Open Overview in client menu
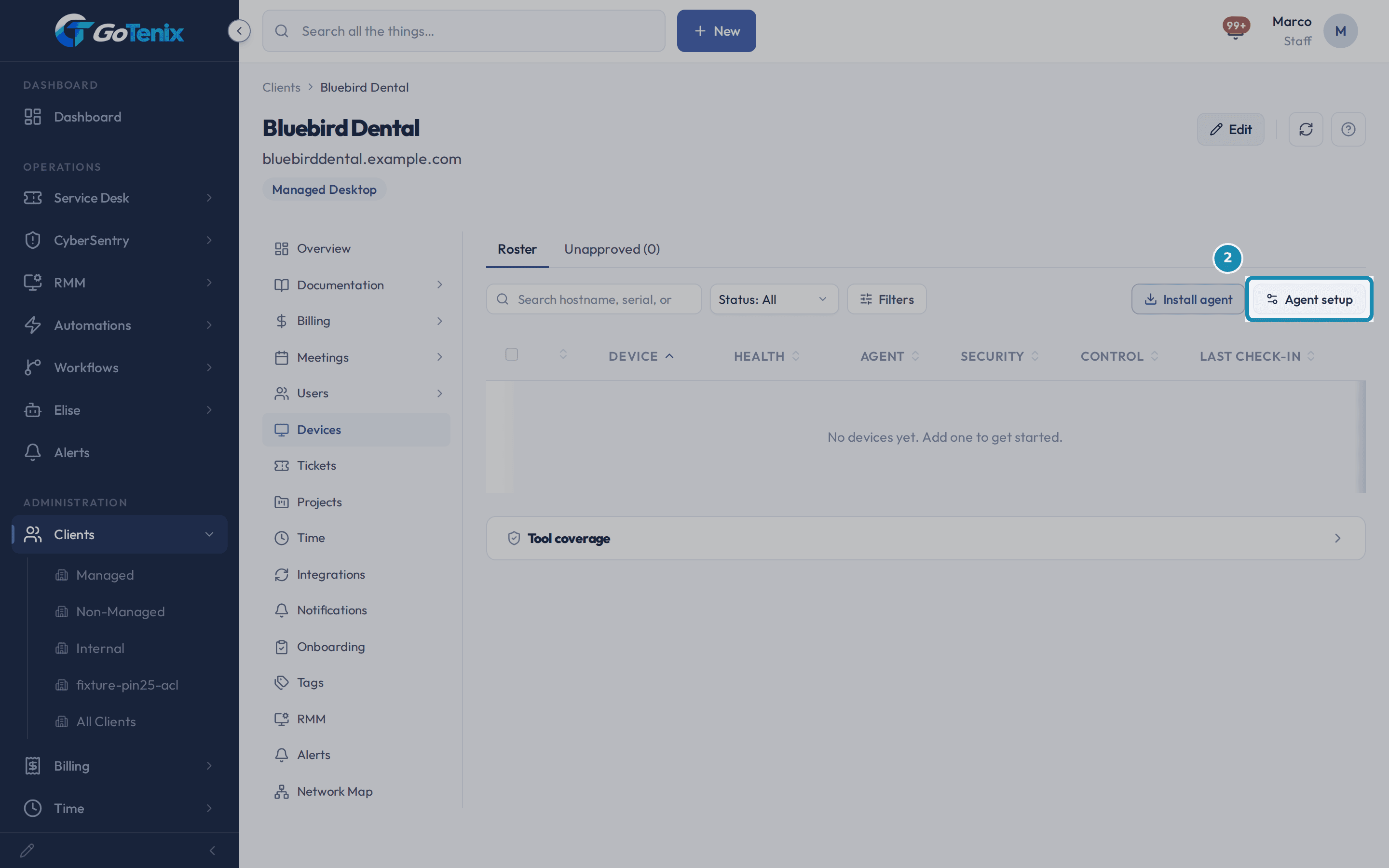The image size is (1389, 868). click(x=356, y=248)
